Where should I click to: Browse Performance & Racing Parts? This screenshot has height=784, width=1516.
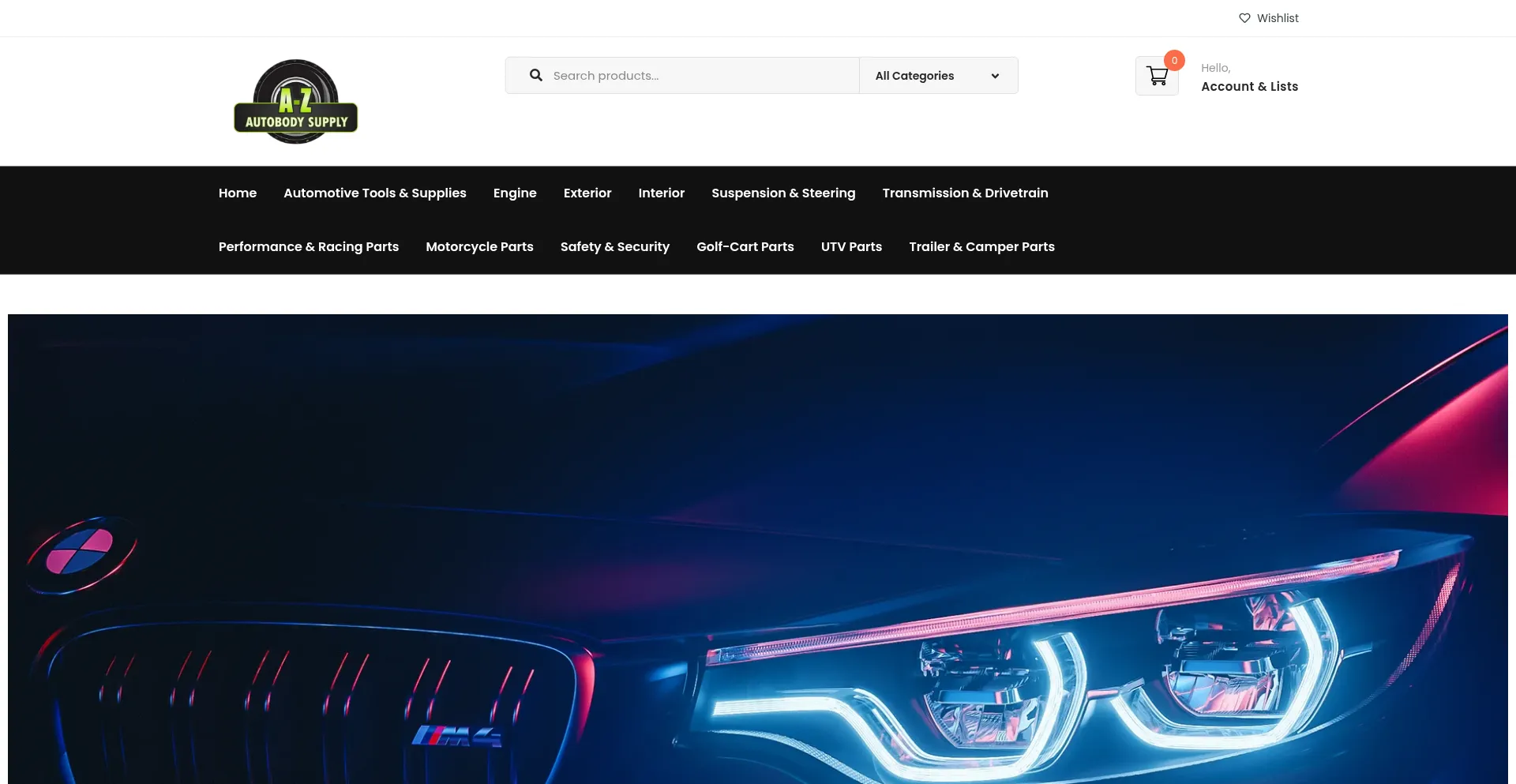click(309, 246)
